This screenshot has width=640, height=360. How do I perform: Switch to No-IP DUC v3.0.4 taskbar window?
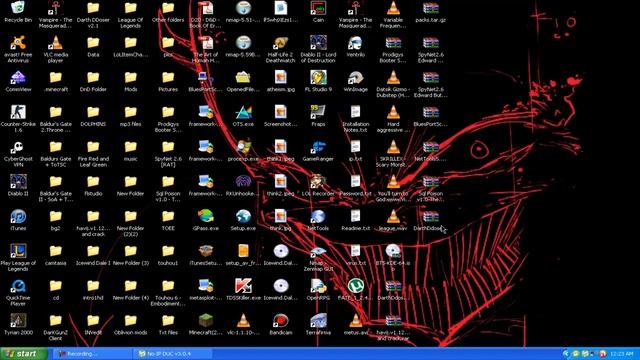pyautogui.click(x=173, y=354)
